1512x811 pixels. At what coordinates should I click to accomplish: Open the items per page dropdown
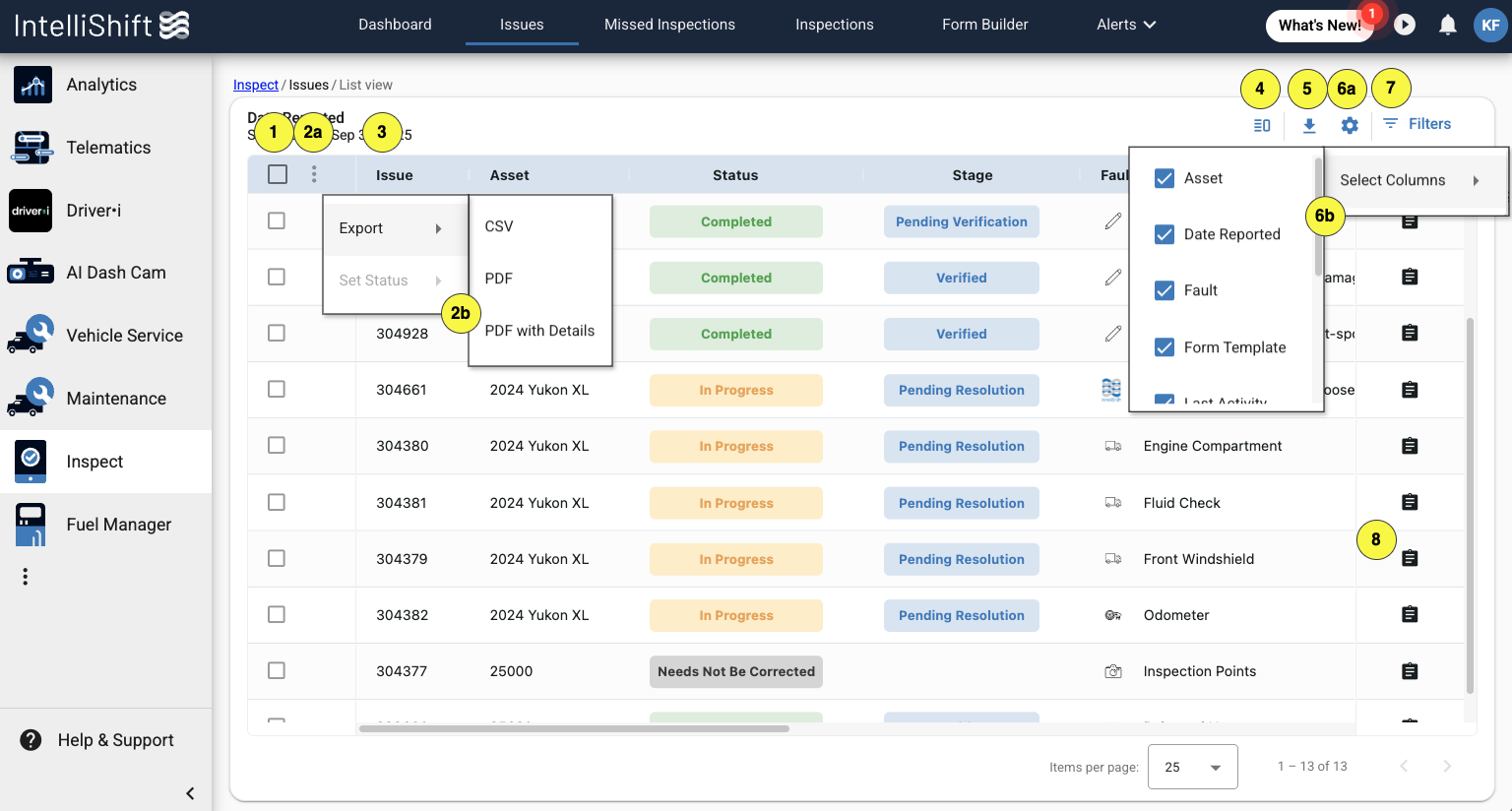(1193, 767)
